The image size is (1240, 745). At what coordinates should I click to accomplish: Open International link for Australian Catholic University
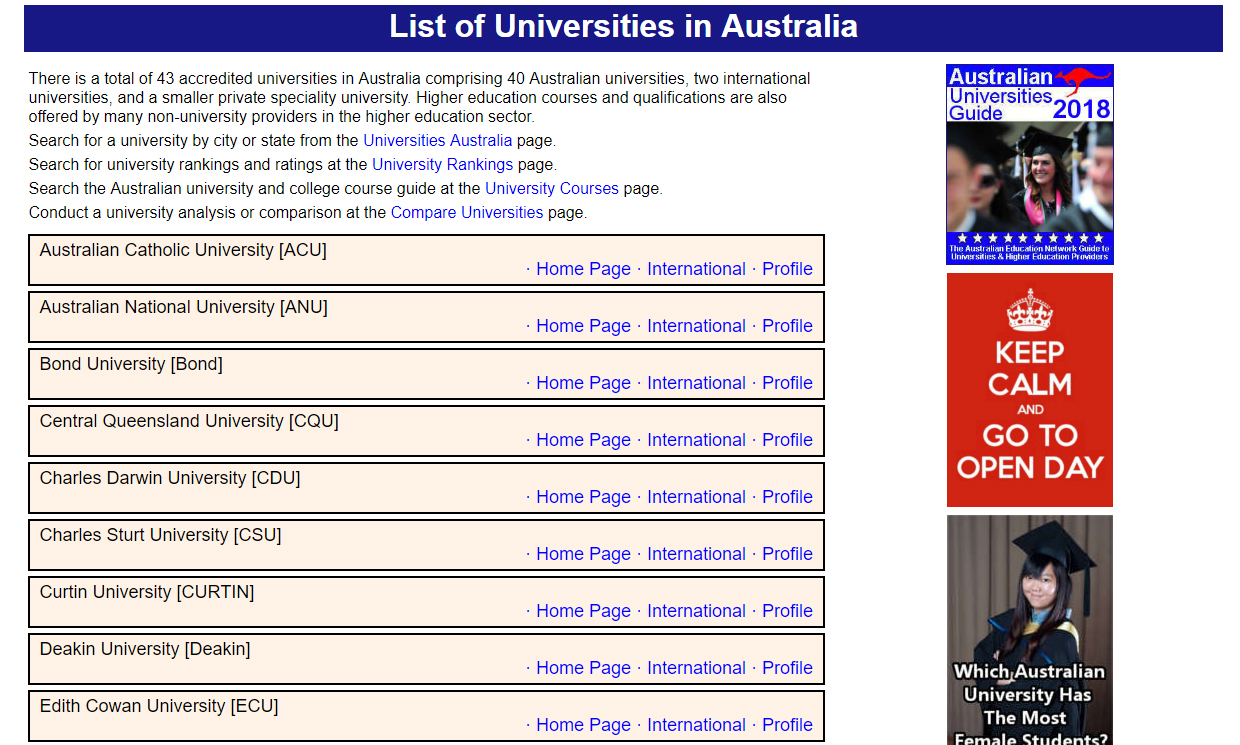pos(696,269)
